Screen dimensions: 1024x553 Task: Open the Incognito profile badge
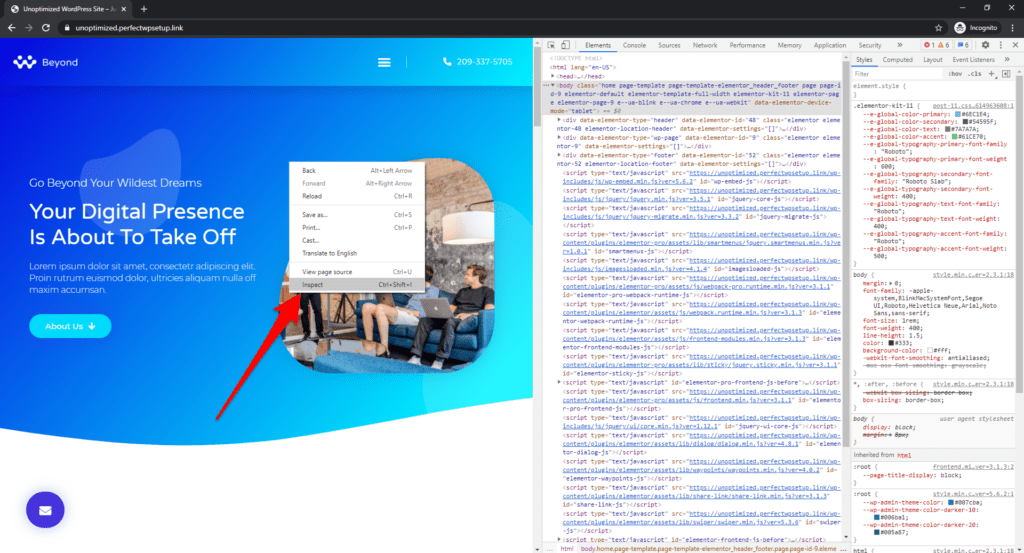(x=976, y=27)
